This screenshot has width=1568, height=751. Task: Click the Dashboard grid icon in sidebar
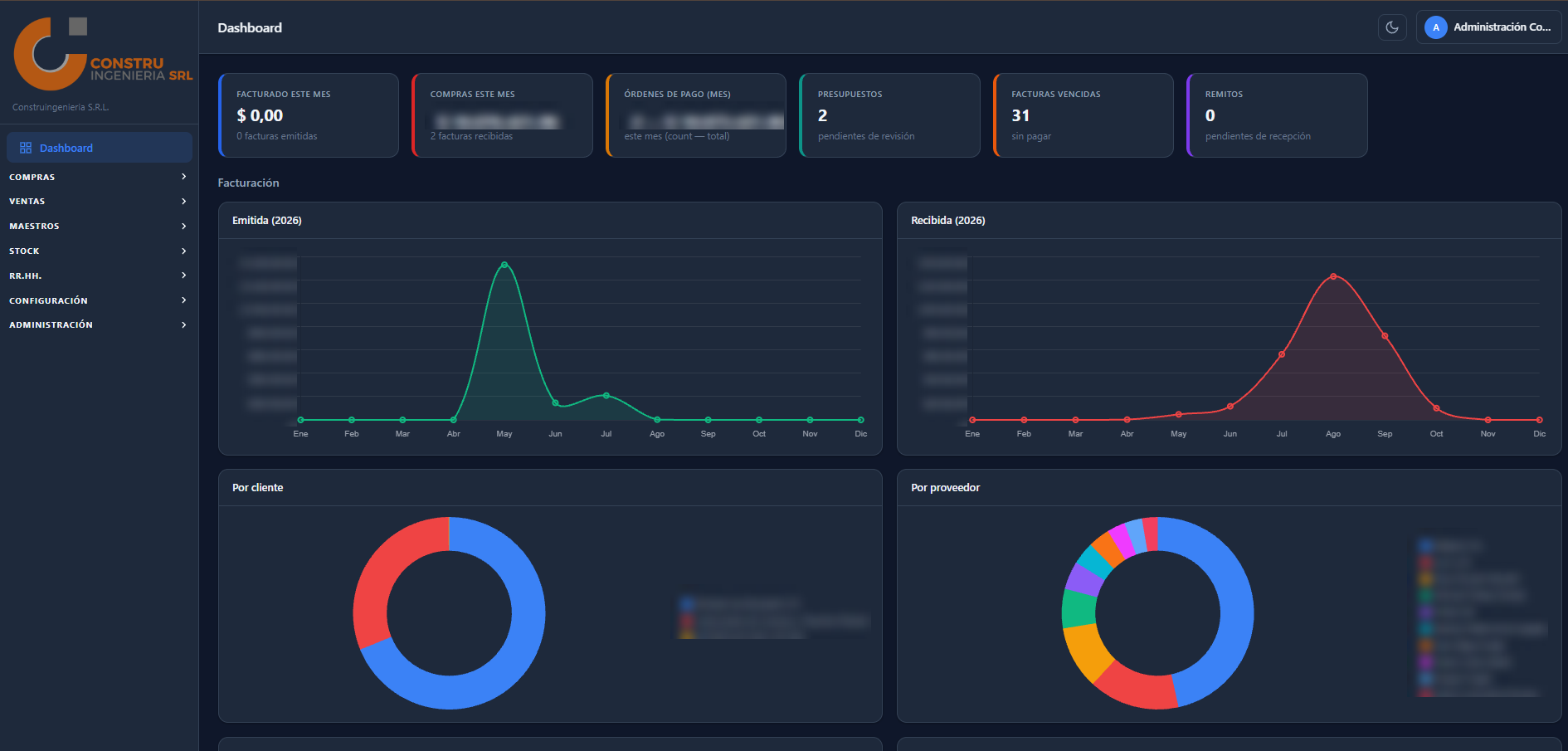click(26, 148)
